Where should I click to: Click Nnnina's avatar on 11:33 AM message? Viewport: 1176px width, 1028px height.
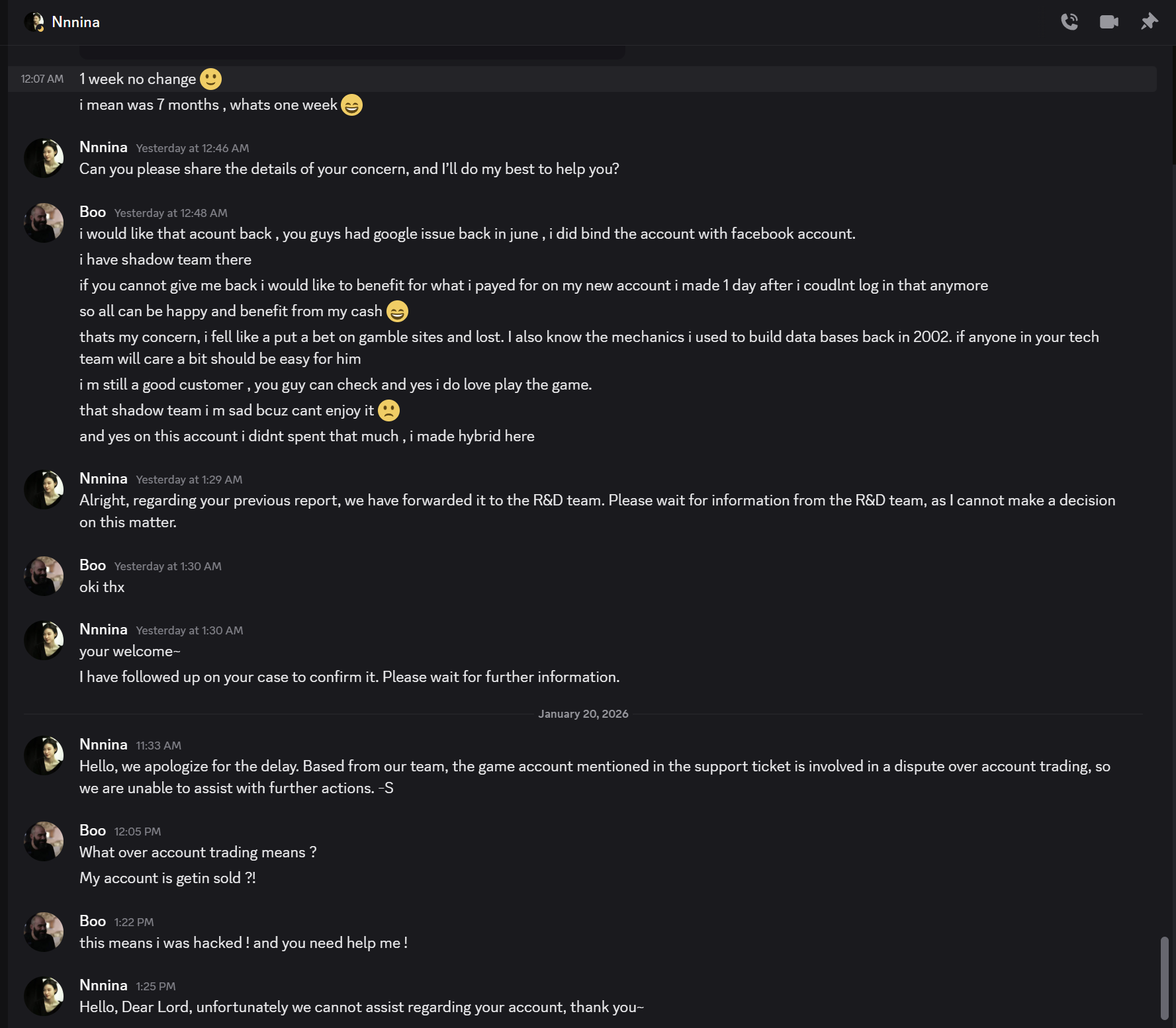(44, 755)
